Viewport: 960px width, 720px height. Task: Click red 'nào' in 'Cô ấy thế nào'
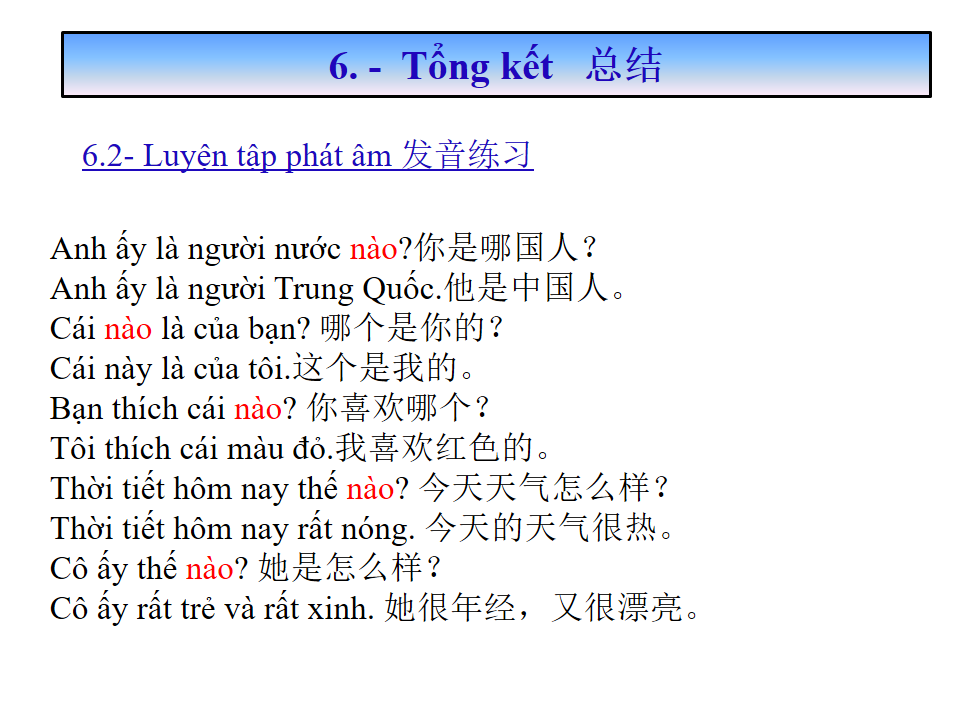(x=209, y=569)
